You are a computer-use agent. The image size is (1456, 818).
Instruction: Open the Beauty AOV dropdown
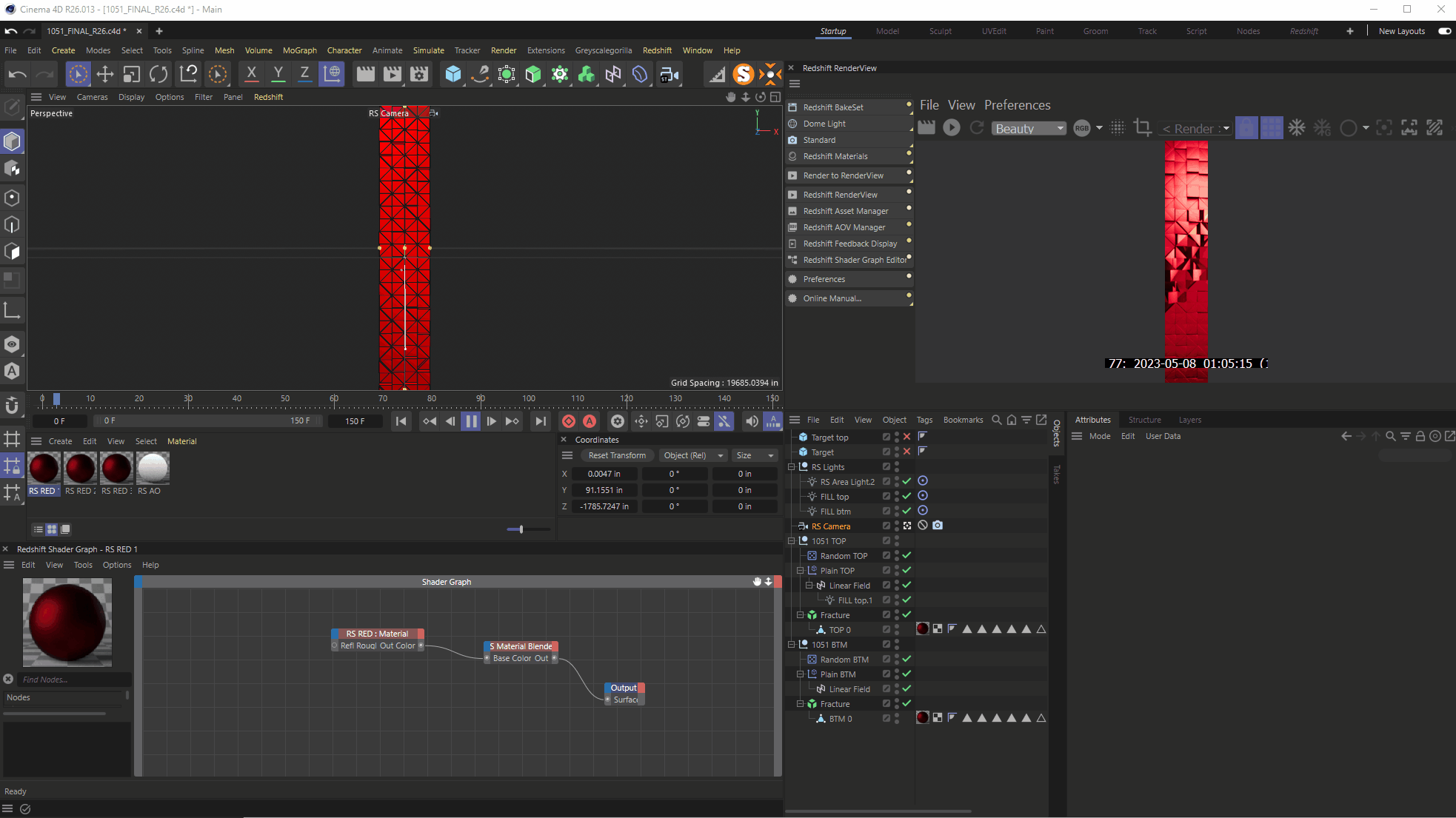(1028, 128)
